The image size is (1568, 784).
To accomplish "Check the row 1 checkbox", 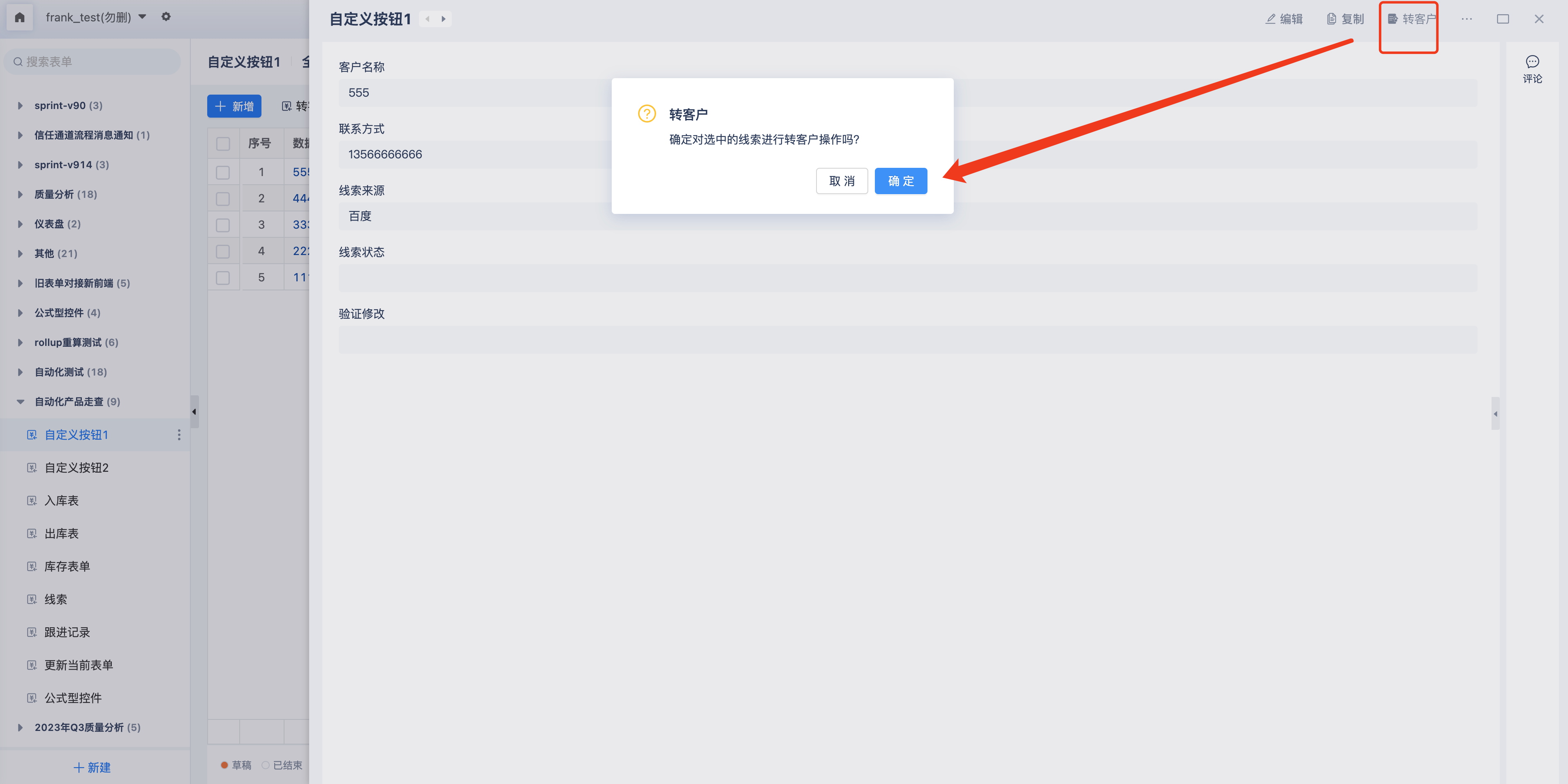I will [223, 172].
